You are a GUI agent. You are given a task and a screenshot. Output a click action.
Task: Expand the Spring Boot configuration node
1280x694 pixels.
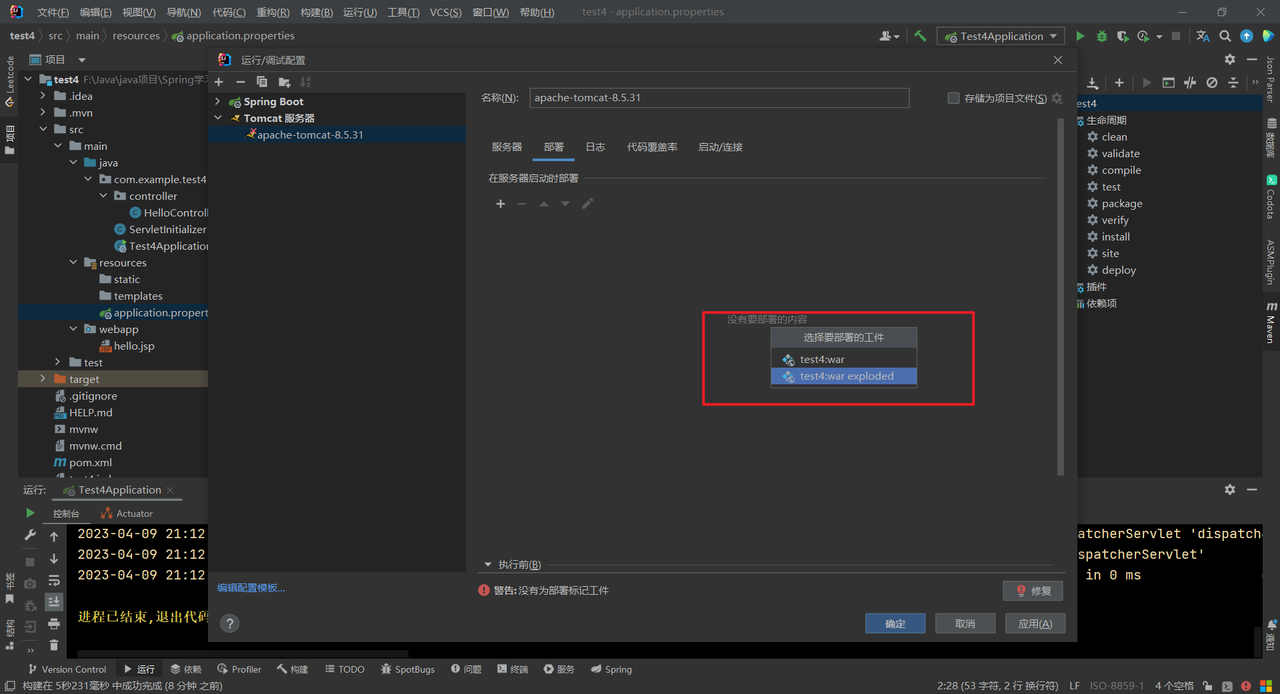click(219, 102)
